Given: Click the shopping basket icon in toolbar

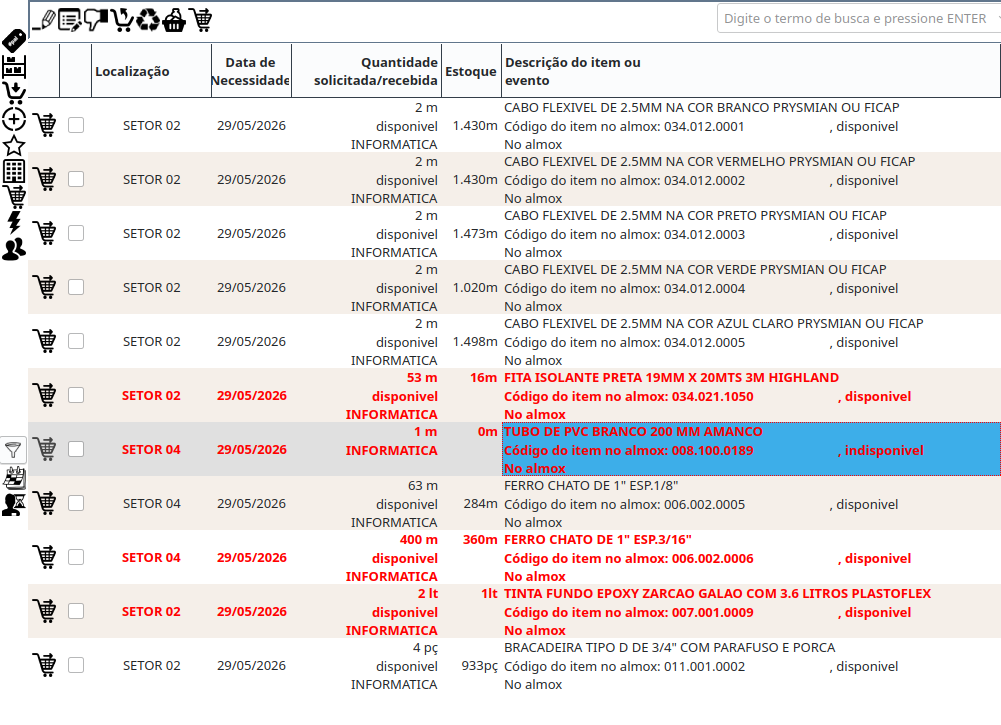Looking at the screenshot, I should click(x=174, y=19).
